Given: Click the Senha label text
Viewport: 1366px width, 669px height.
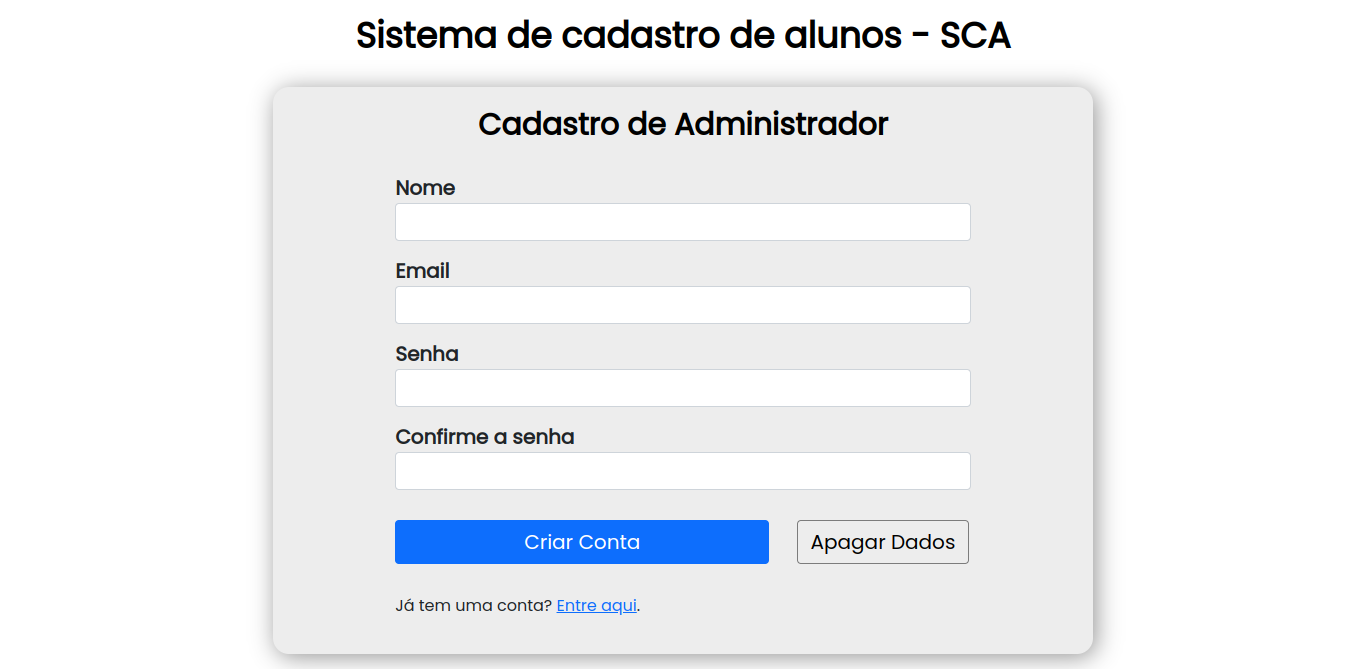Looking at the screenshot, I should click(427, 354).
